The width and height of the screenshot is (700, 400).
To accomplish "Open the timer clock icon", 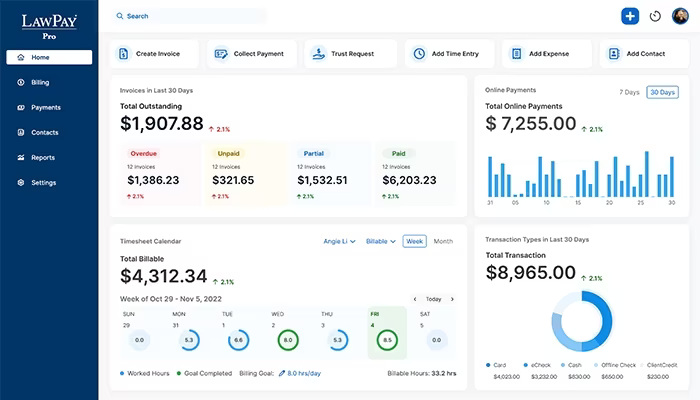I will [655, 16].
